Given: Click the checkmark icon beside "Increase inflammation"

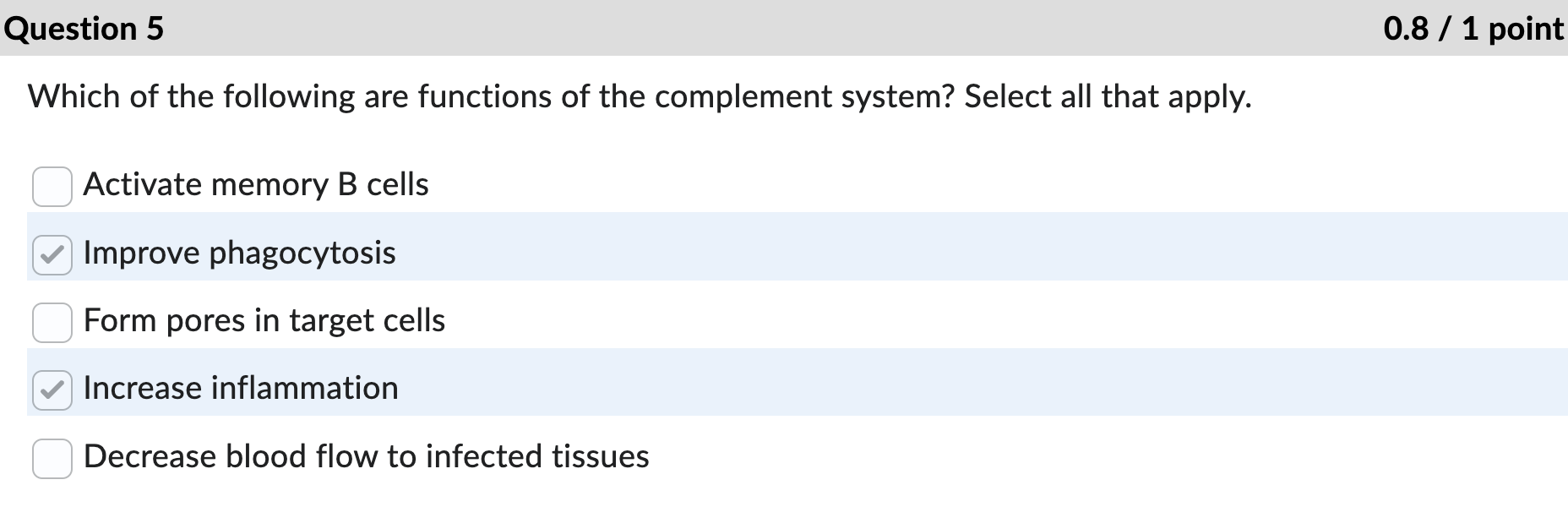Looking at the screenshot, I should point(52,390).
